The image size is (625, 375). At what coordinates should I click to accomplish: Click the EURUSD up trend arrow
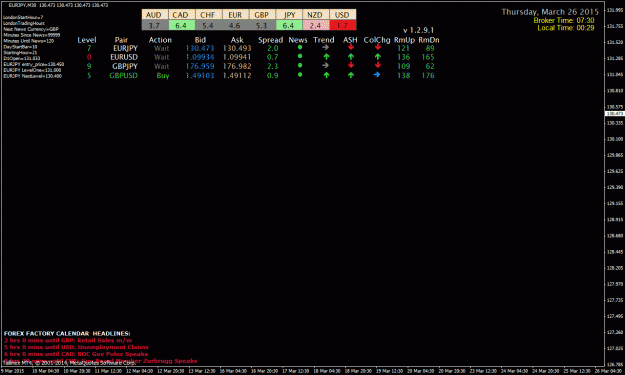tap(326, 57)
